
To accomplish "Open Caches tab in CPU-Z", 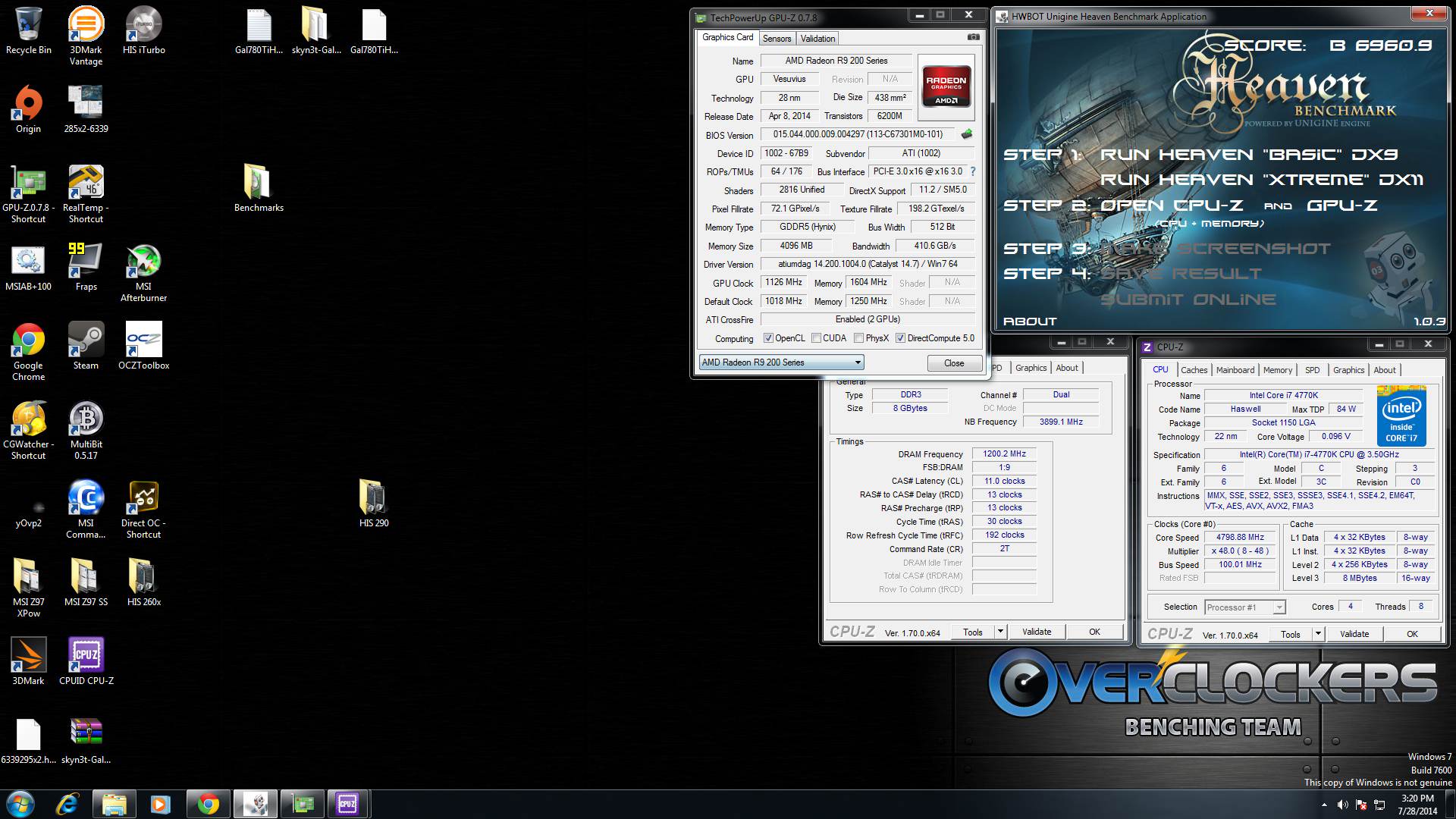I will click(1194, 370).
